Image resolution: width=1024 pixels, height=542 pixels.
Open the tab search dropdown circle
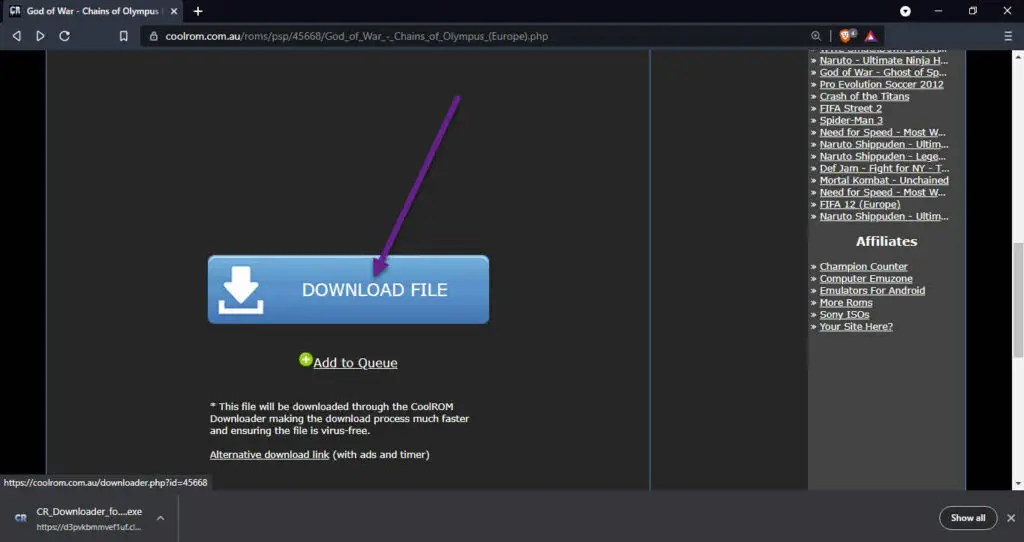(905, 11)
